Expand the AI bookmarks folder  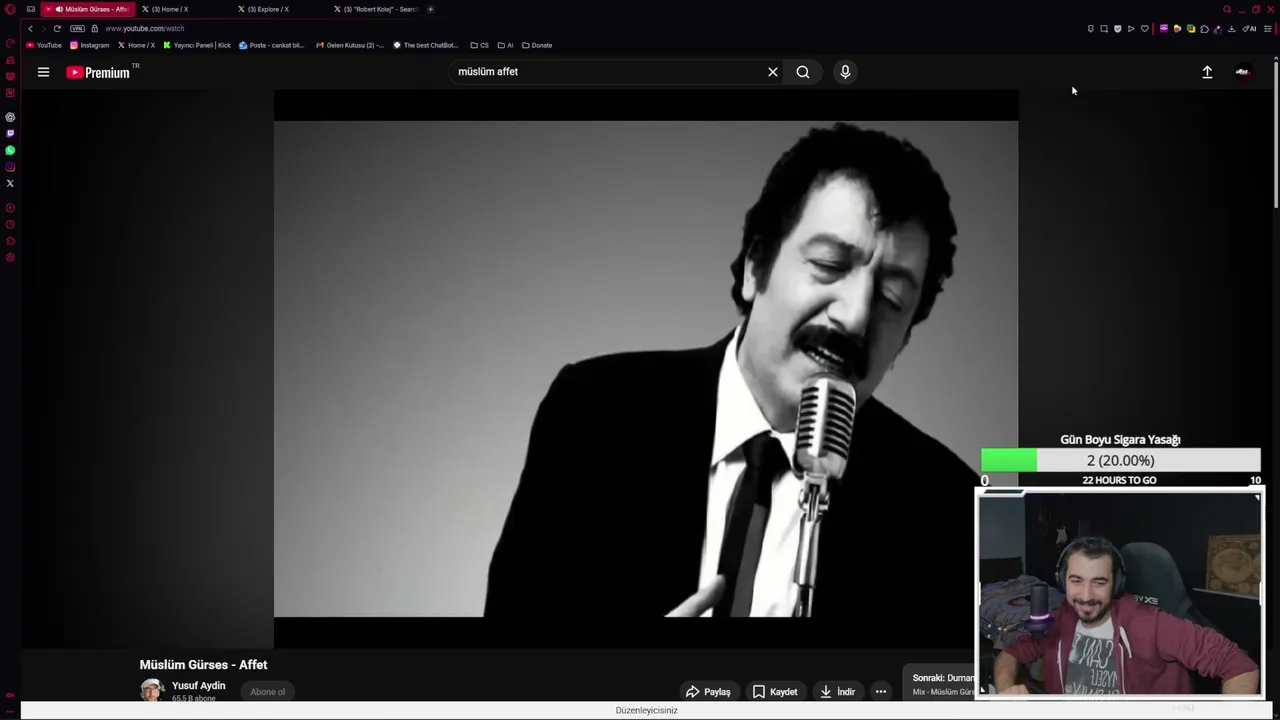[505, 45]
